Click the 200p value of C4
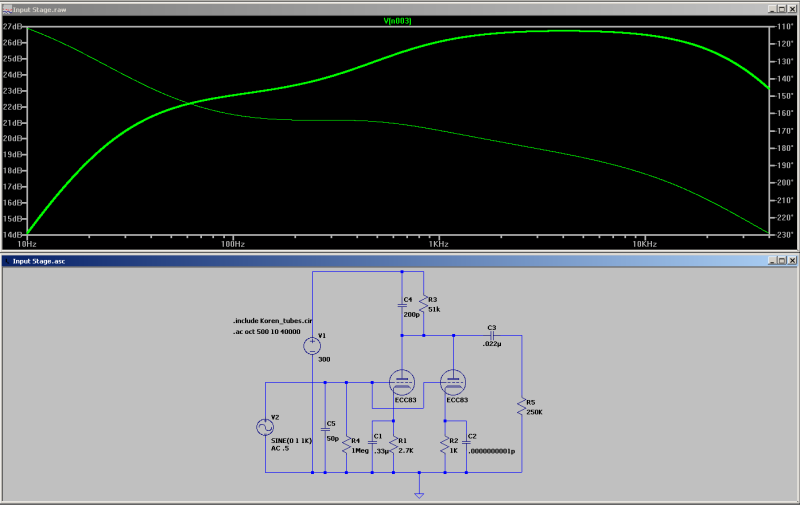This screenshot has width=800, height=505. click(x=411, y=315)
